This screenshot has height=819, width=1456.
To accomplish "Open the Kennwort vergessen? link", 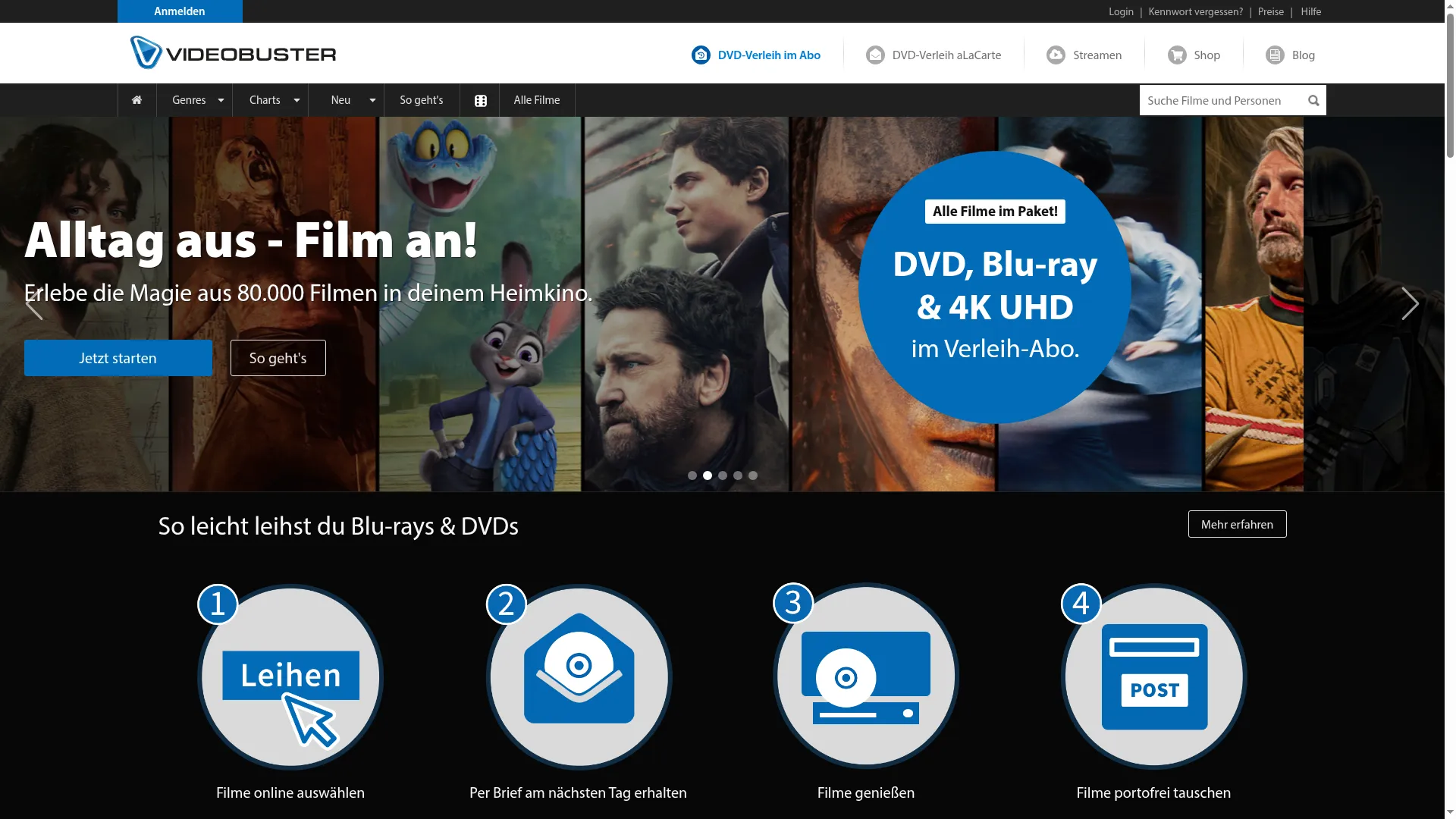I will click(x=1195, y=11).
